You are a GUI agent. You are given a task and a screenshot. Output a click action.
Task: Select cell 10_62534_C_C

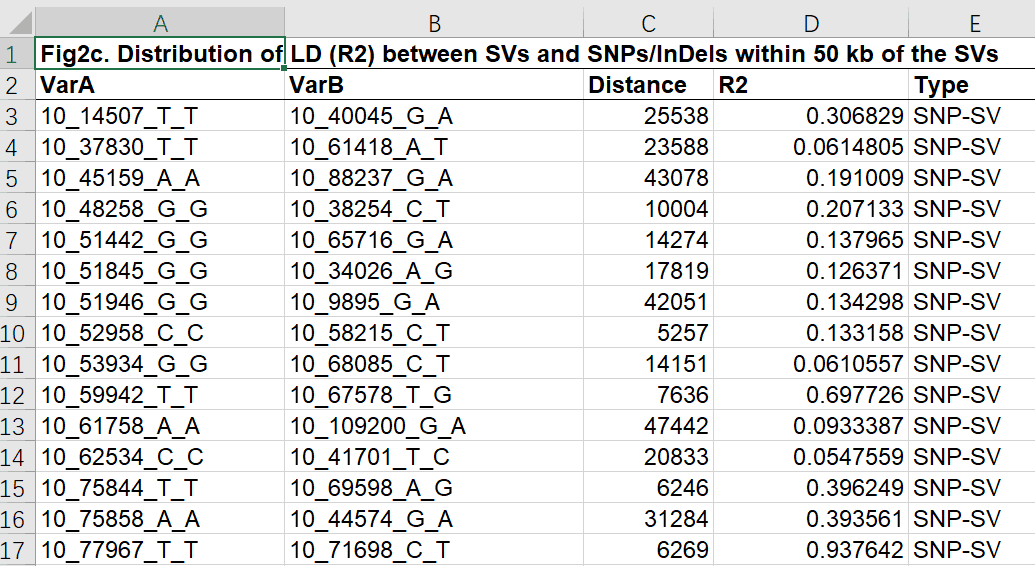click(x=160, y=456)
